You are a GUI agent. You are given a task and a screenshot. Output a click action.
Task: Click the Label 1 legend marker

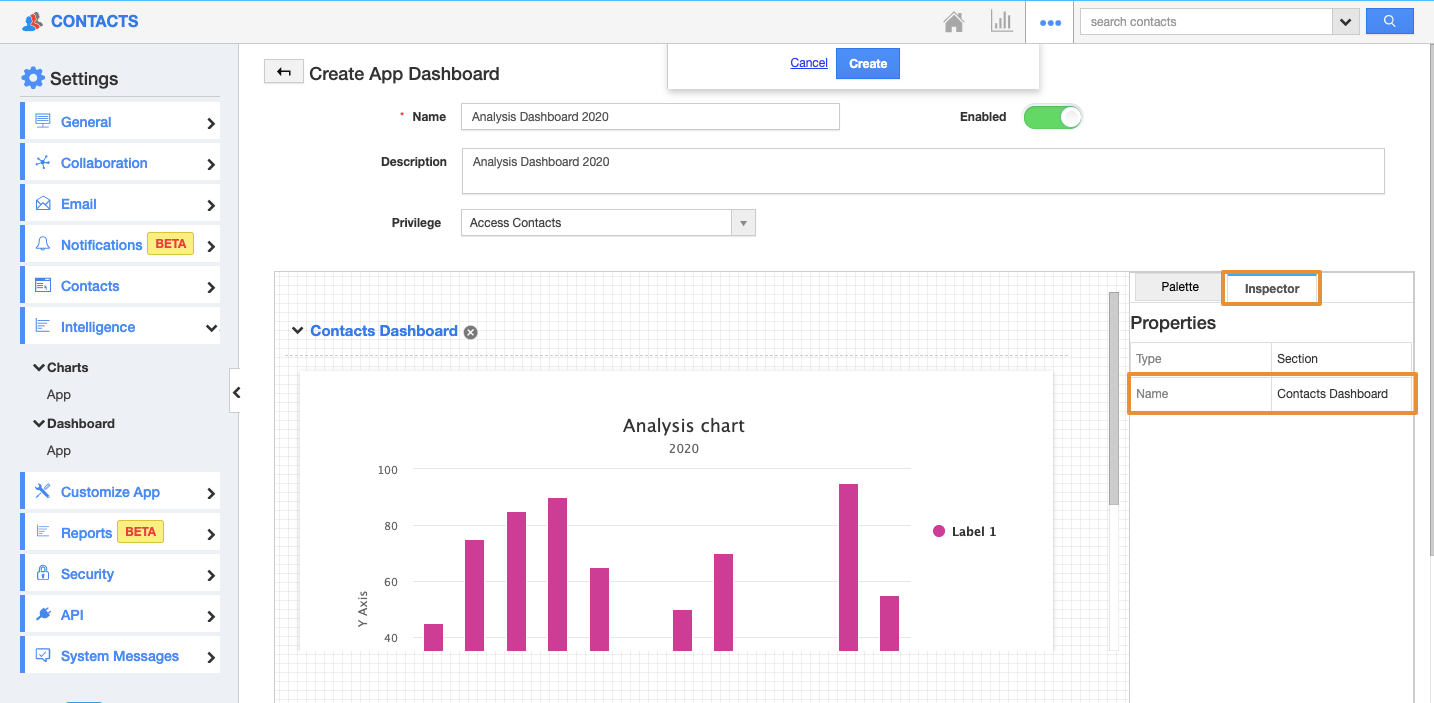tap(939, 531)
